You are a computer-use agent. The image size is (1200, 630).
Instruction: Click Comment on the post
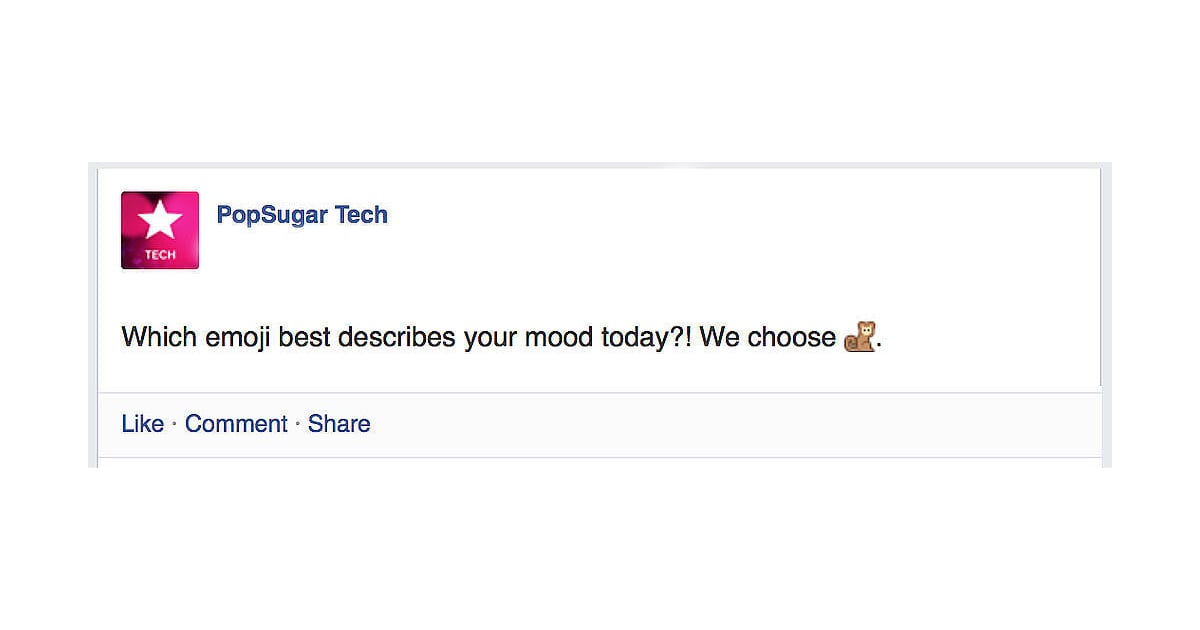pyautogui.click(x=236, y=424)
